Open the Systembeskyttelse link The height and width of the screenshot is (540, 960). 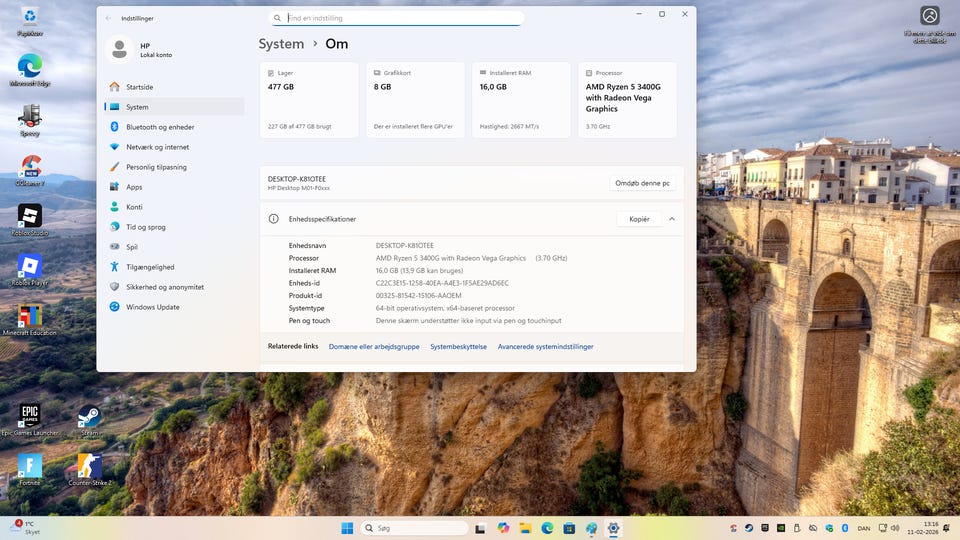click(458, 347)
